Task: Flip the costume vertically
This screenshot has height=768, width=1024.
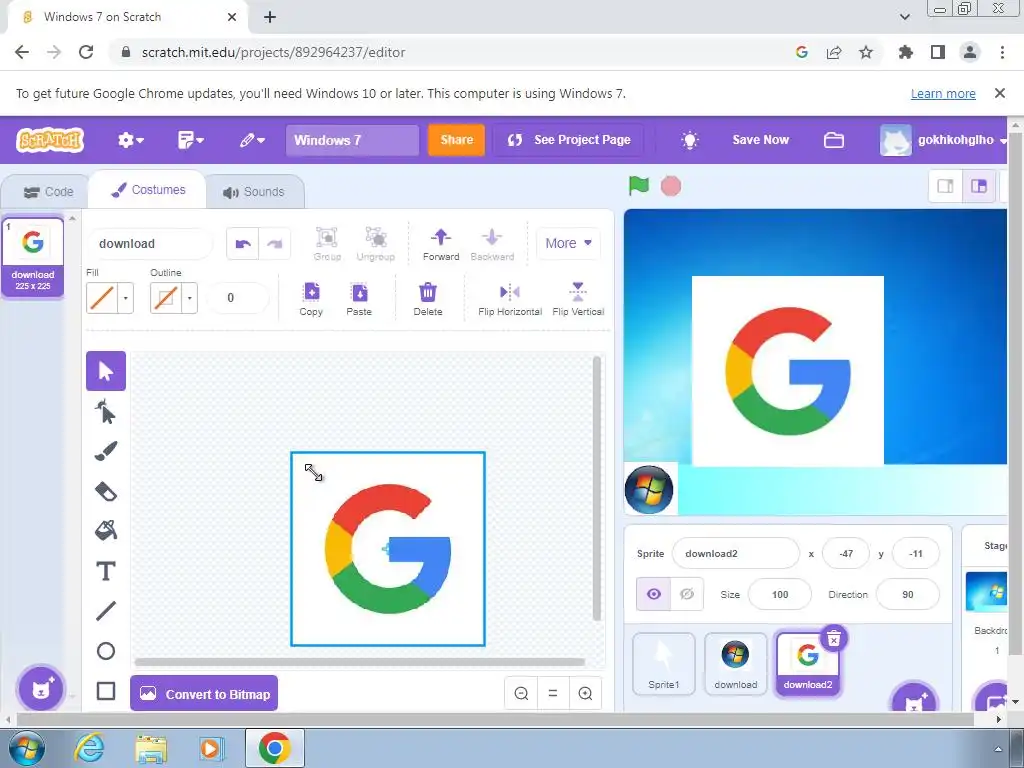Action: 578,299
